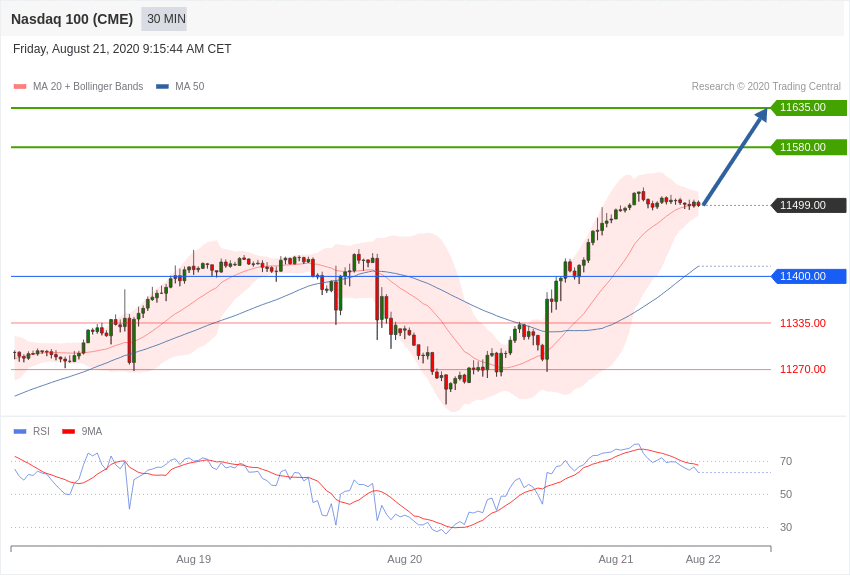Click the Aug 20 date axis label
Image resolution: width=850 pixels, height=576 pixels.
[x=404, y=559]
